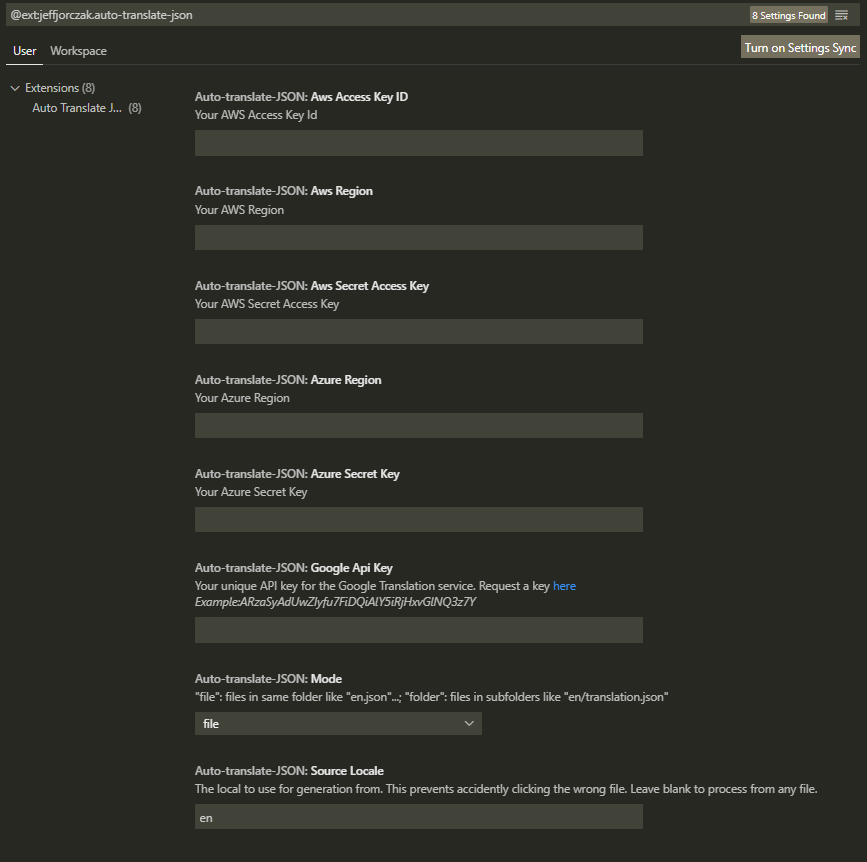867x862 pixels.
Task: Click the Azure Region input field
Action: (x=419, y=425)
